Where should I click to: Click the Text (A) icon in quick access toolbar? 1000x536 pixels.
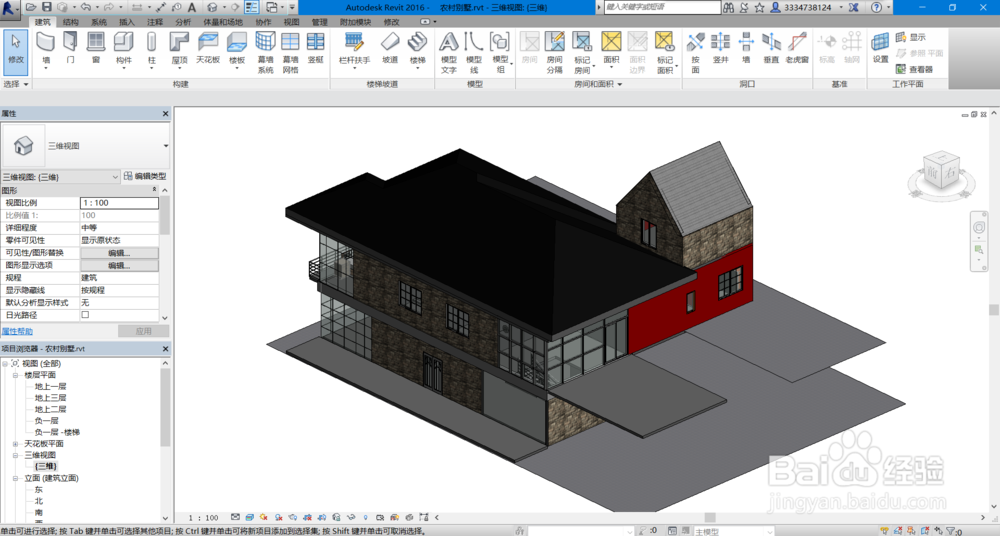click(x=191, y=7)
